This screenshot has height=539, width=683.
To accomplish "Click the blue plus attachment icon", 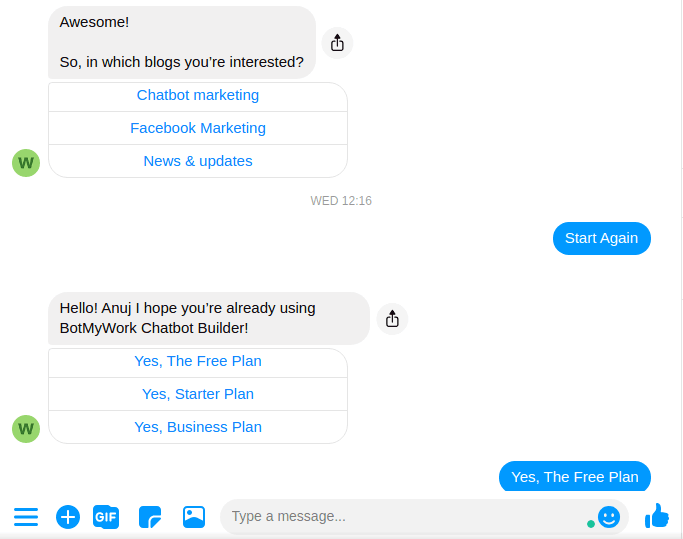I will tap(68, 517).
